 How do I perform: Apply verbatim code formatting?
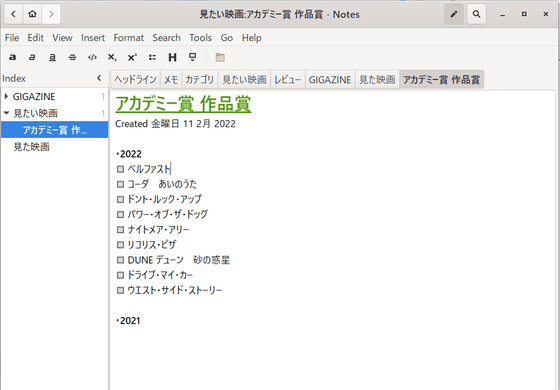point(92,57)
